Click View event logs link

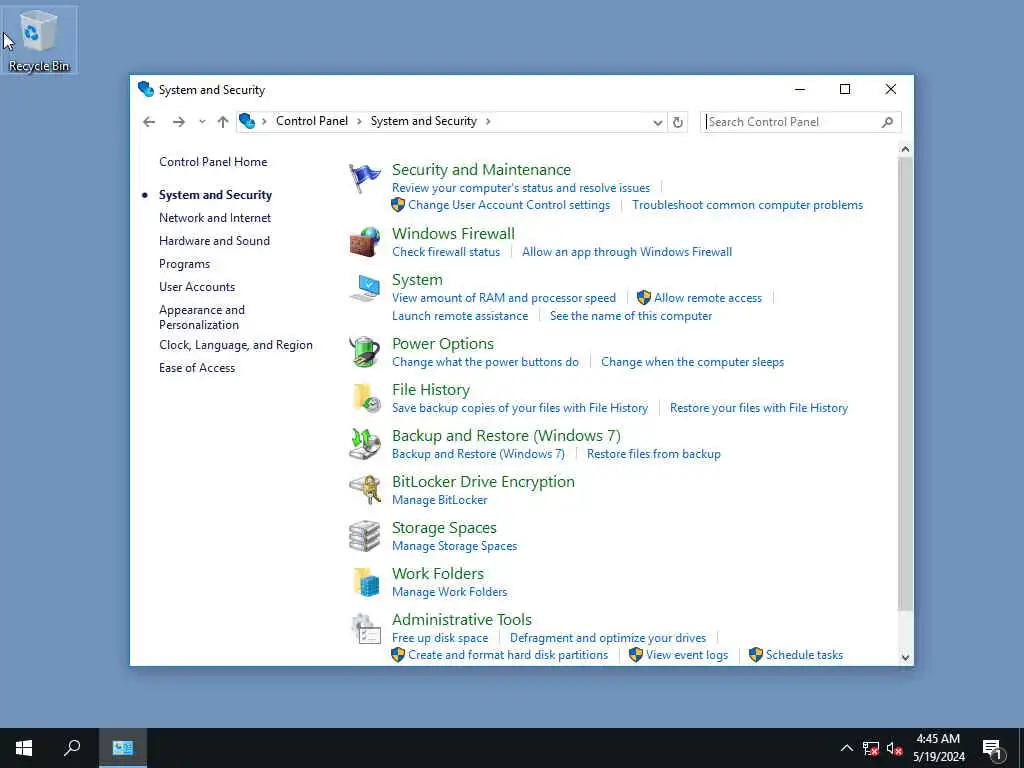[x=687, y=655]
